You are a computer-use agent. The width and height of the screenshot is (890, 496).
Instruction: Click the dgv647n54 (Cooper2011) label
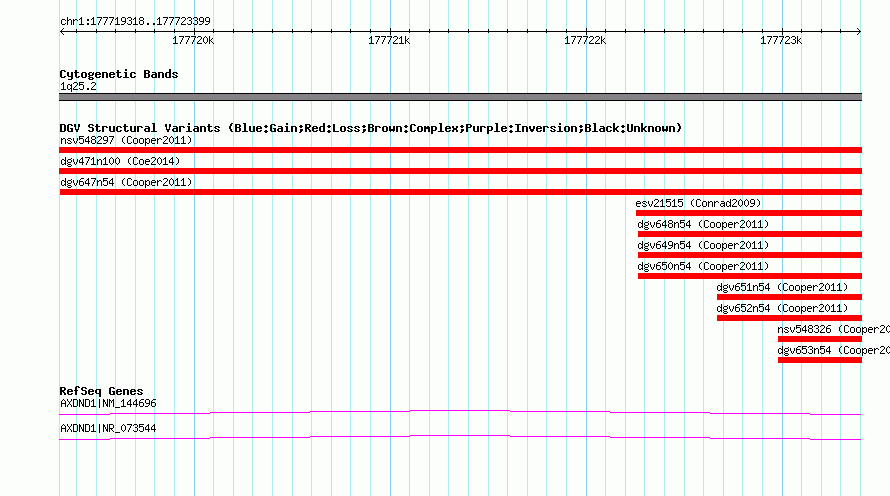[x=126, y=182]
